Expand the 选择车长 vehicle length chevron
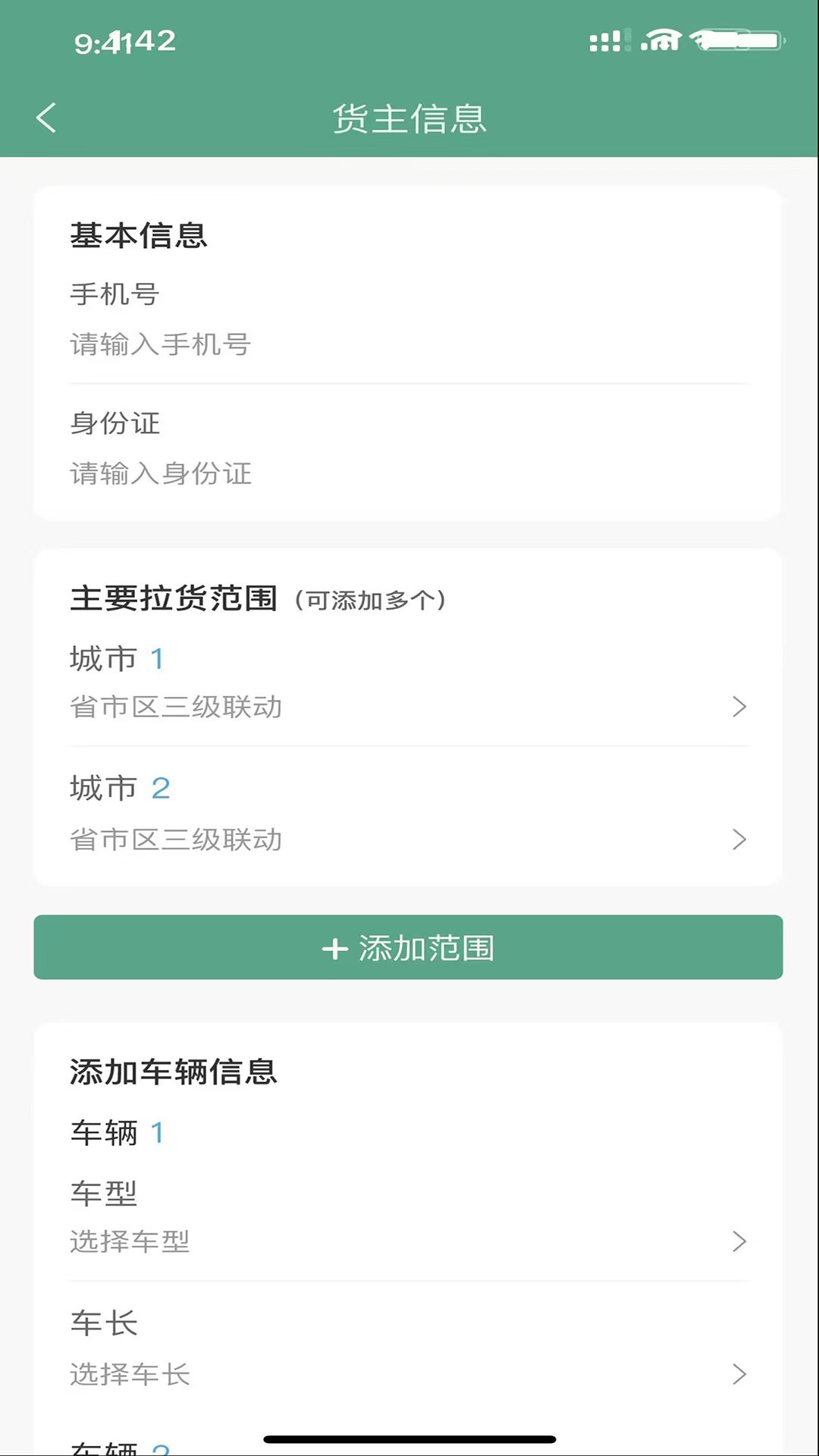 click(x=739, y=1374)
